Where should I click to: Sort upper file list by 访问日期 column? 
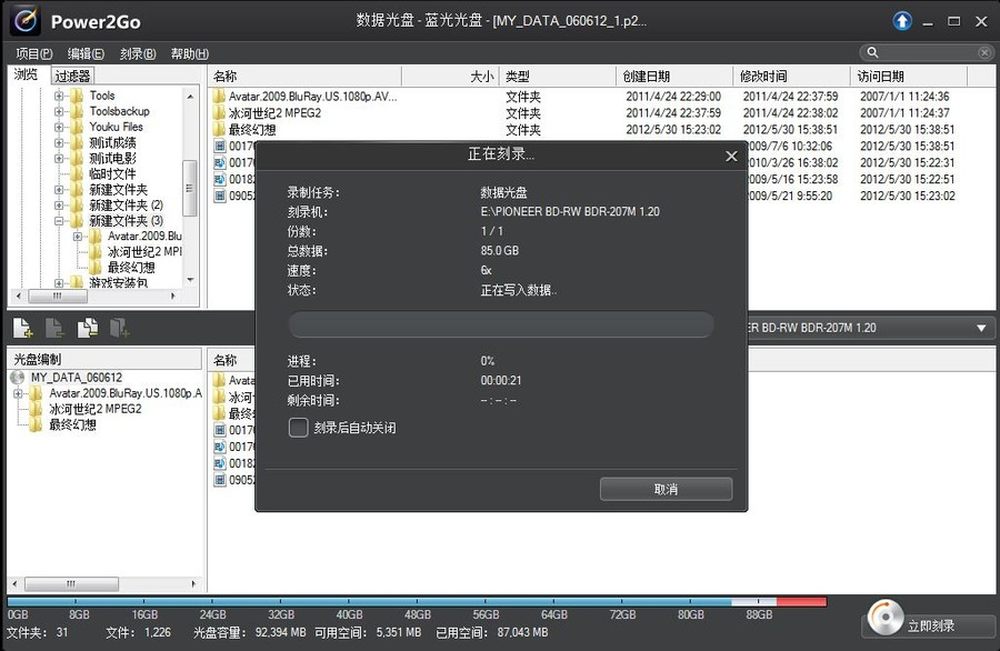tap(909, 77)
